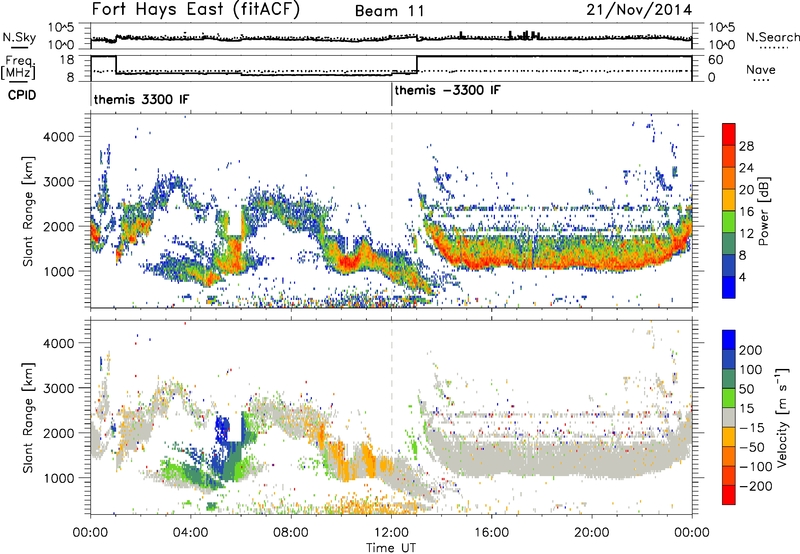The height and width of the screenshot is (554, 800).
Task: Click the 'CPID' row label
Action: [x=22, y=95]
